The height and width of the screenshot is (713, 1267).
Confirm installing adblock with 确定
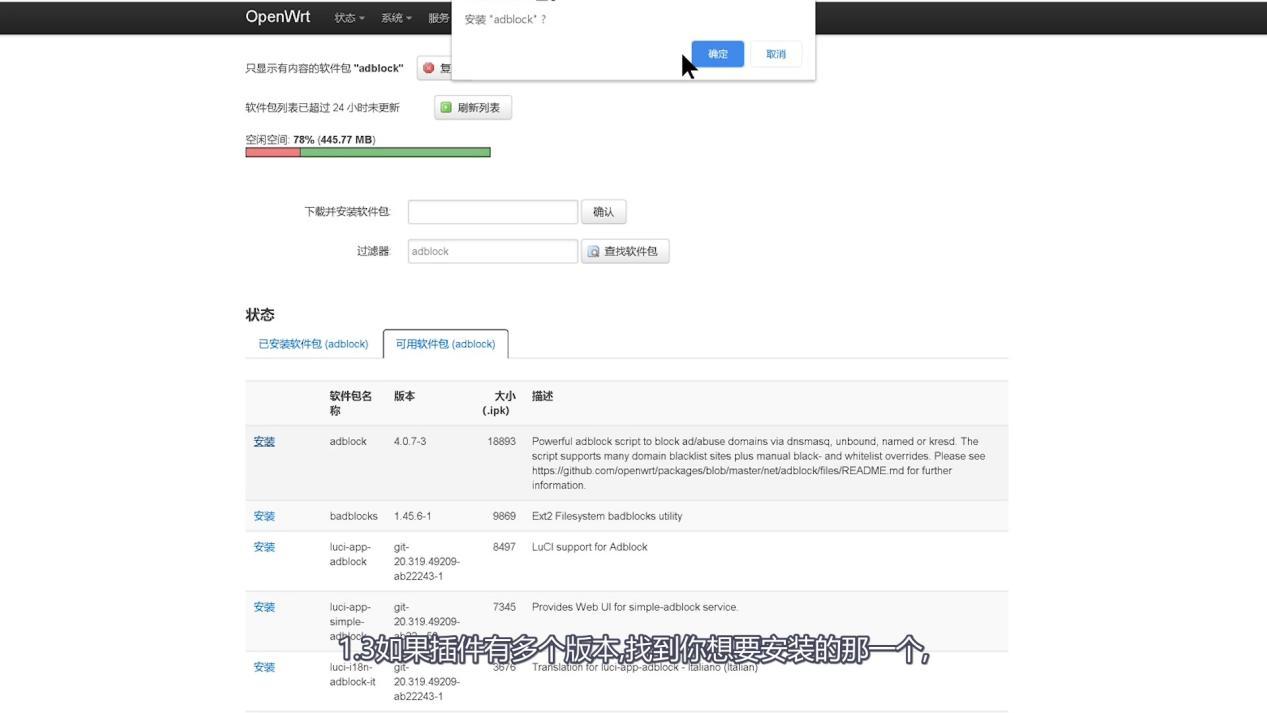(x=716, y=53)
